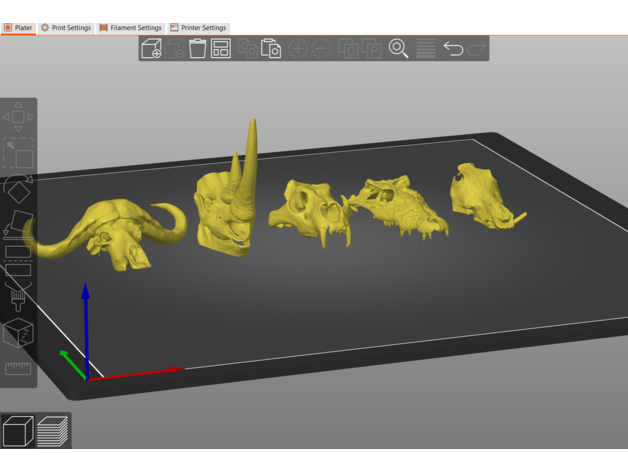Click the Search magnifier icon
This screenshot has width=628, height=472.
398,49
